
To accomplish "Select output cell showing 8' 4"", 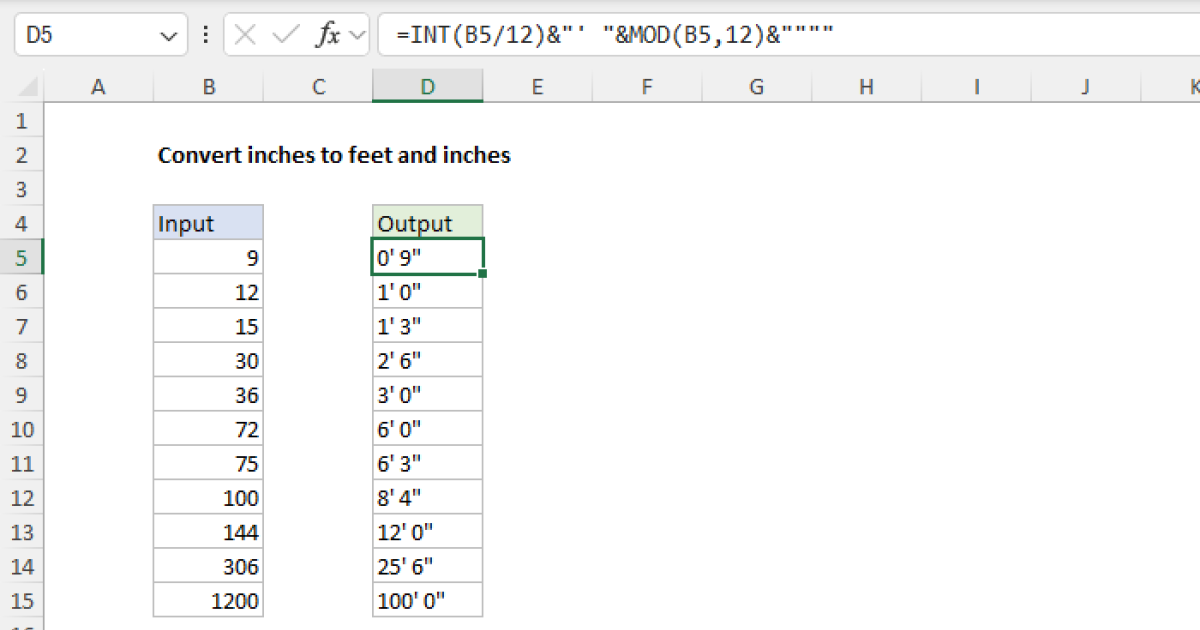I will [428, 497].
